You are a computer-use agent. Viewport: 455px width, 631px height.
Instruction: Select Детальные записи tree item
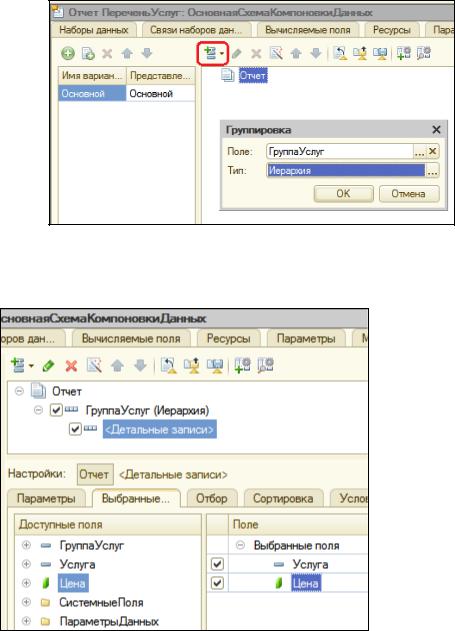click(x=160, y=429)
